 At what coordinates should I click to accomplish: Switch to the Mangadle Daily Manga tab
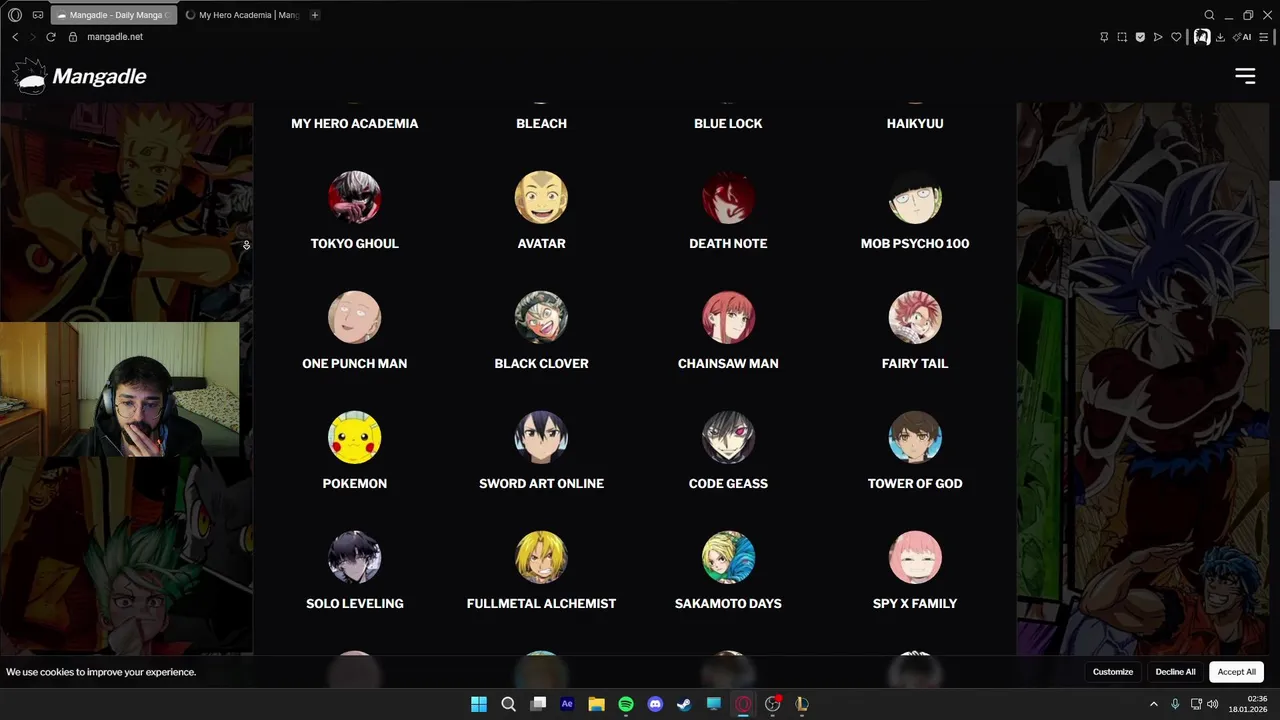[113, 15]
